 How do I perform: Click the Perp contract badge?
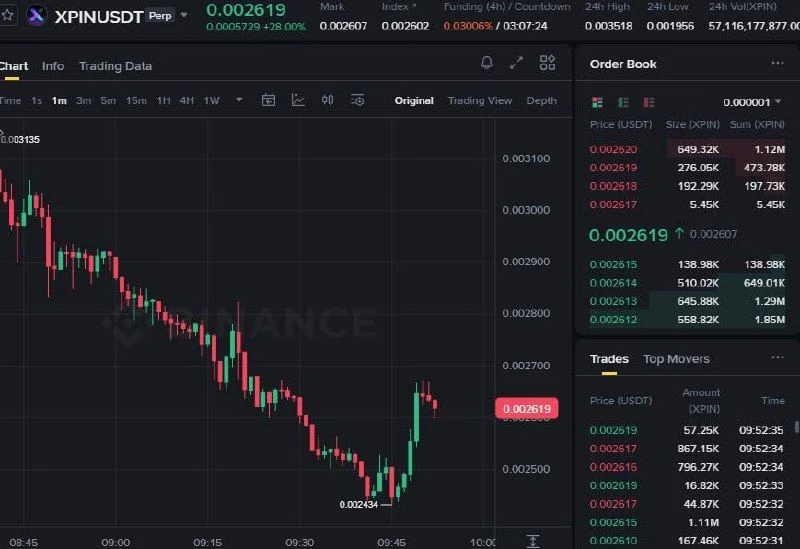160,16
